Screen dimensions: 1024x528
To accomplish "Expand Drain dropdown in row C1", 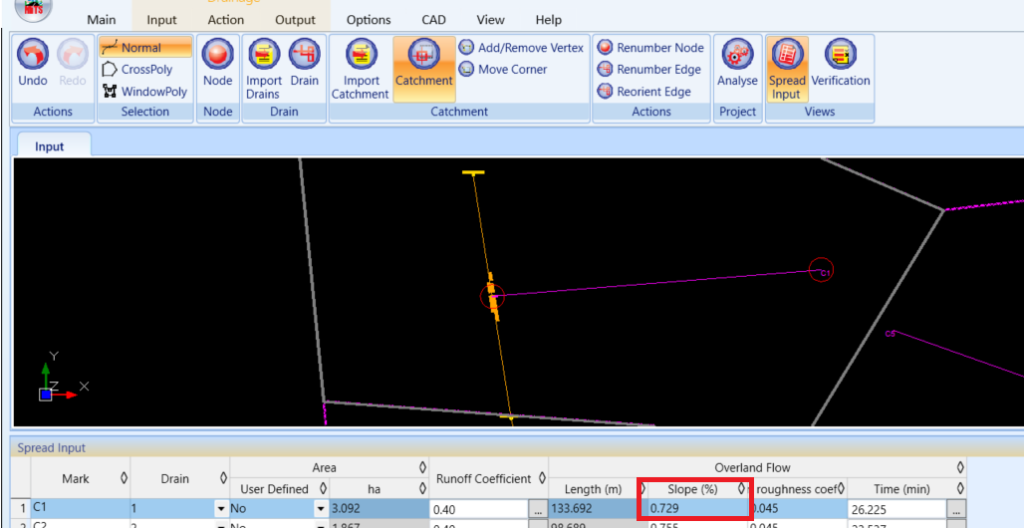I will click(222, 509).
